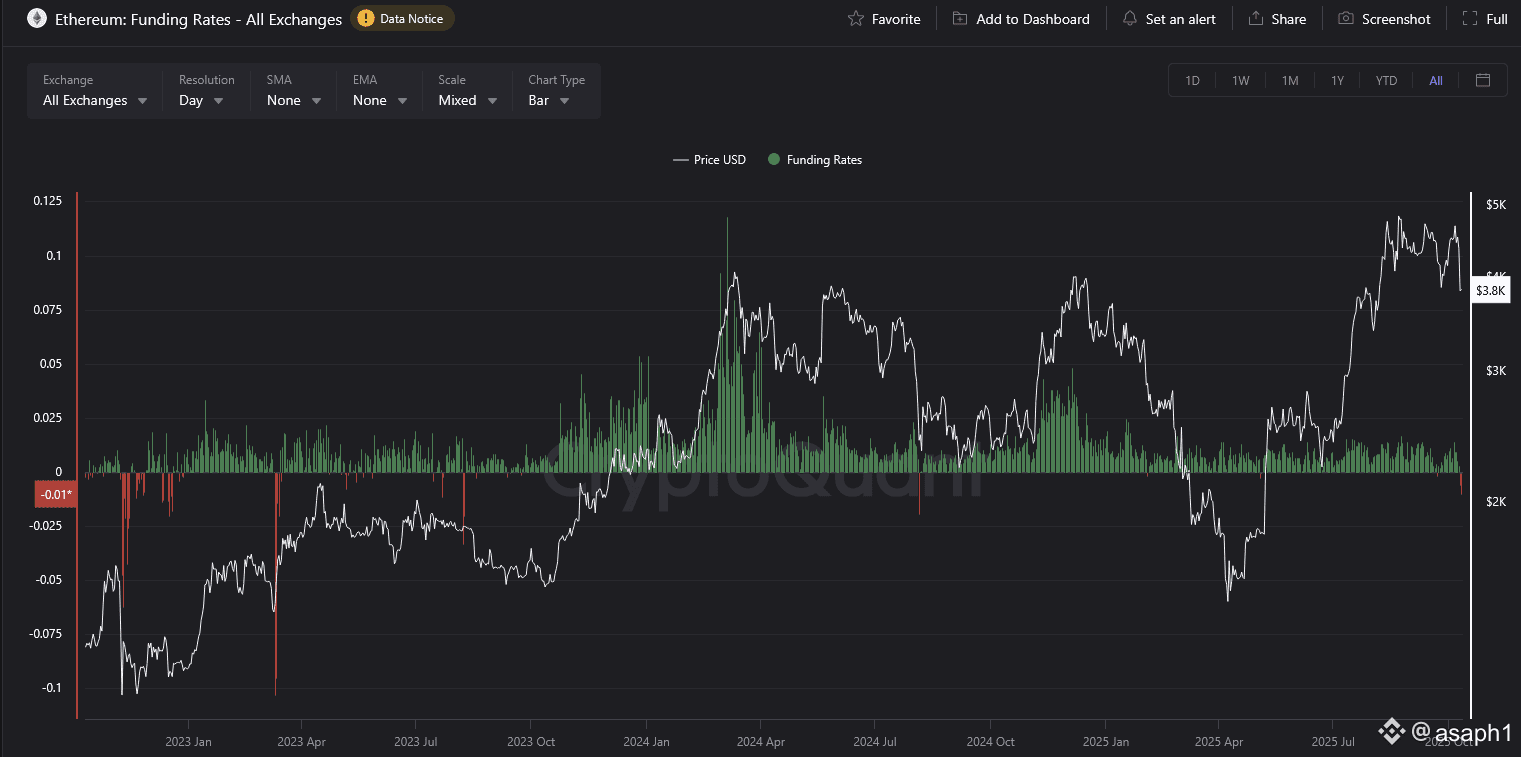1521x757 pixels.
Task: Select the 1Y time range tab
Action: click(x=1337, y=81)
